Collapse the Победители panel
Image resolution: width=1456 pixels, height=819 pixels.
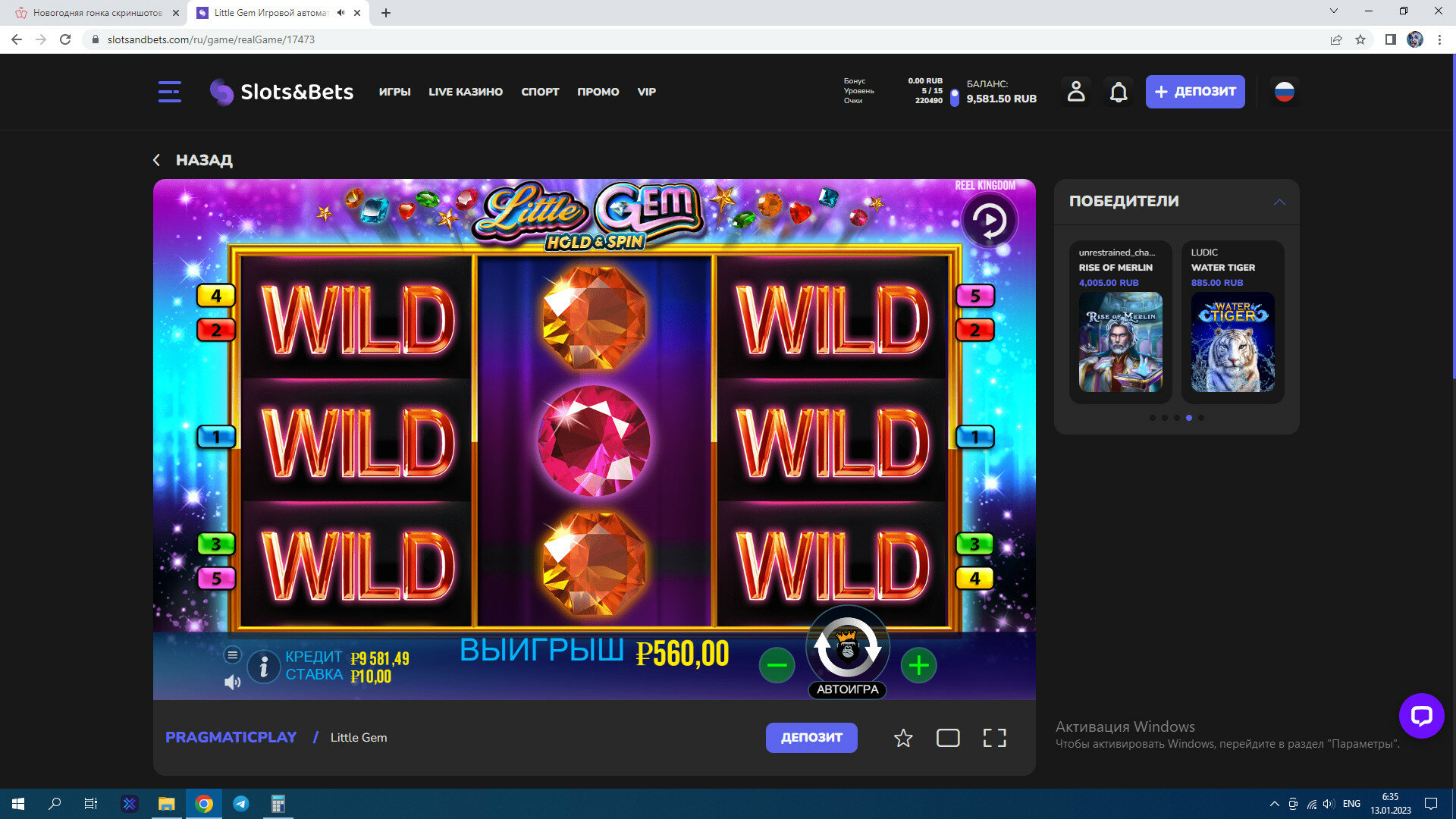click(x=1279, y=202)
